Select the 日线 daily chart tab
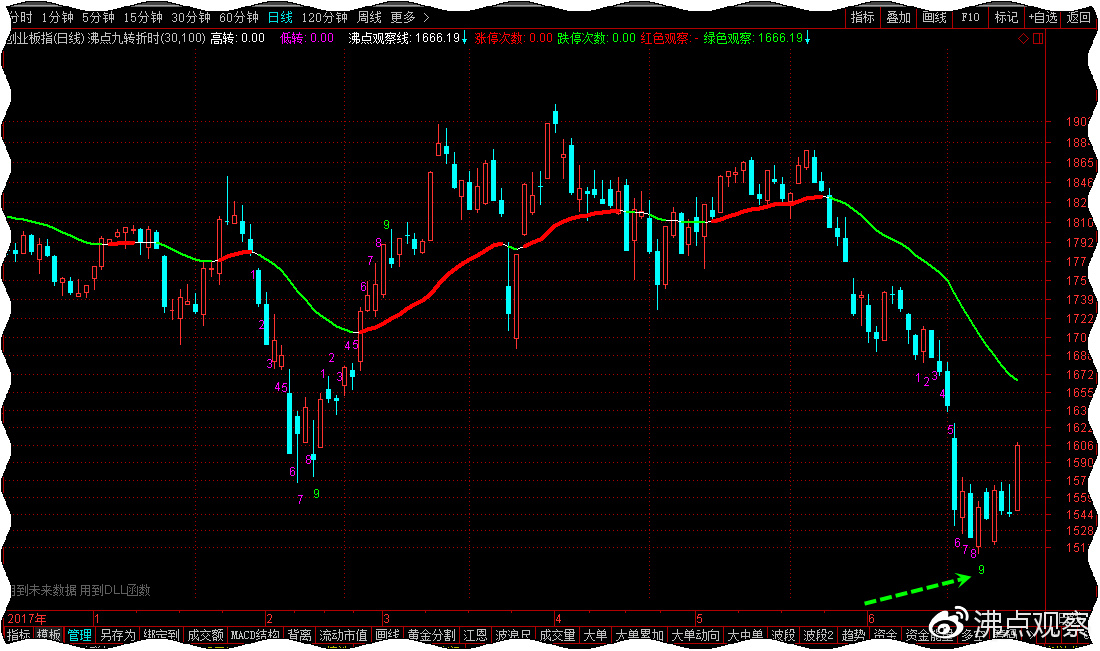Viewport: 1100px width, 651px height. click(x=281, y=18)
